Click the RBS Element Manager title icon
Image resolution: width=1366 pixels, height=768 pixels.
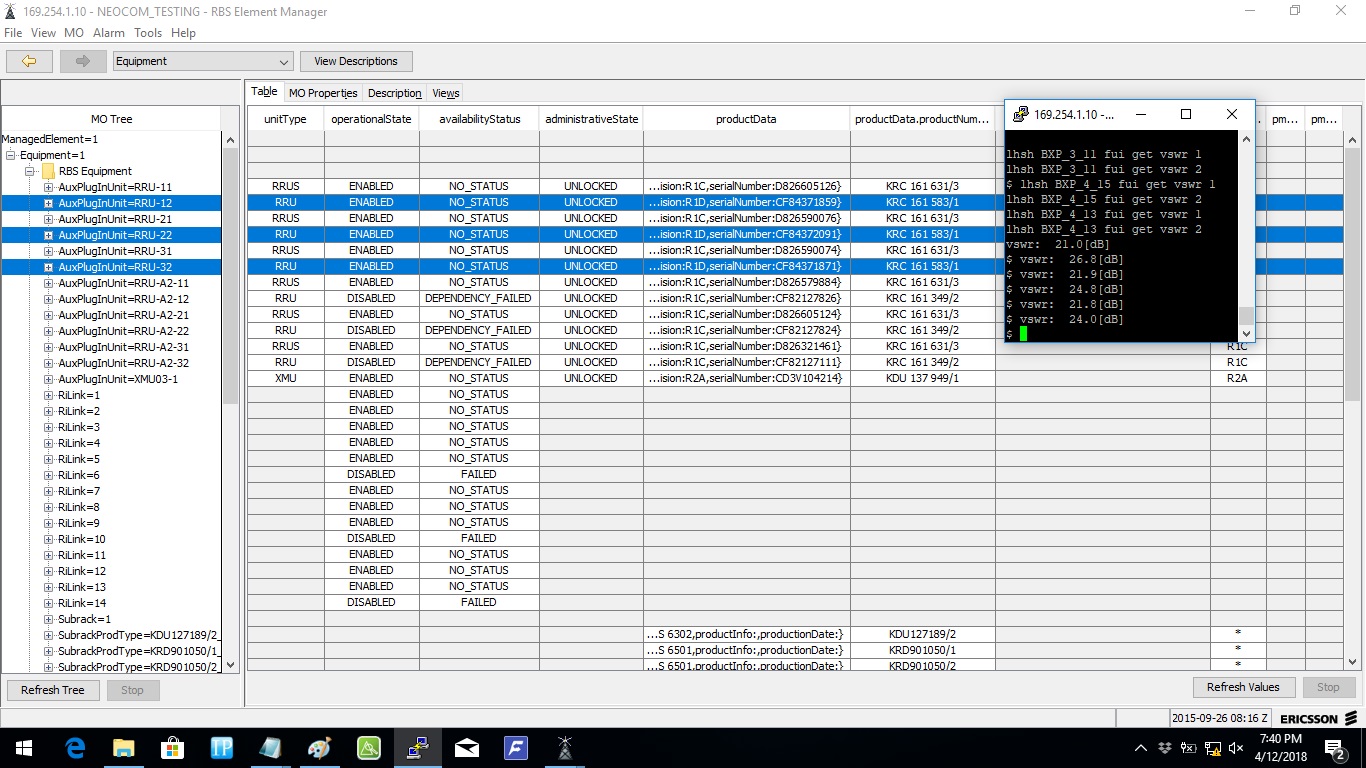coord(10,12)
